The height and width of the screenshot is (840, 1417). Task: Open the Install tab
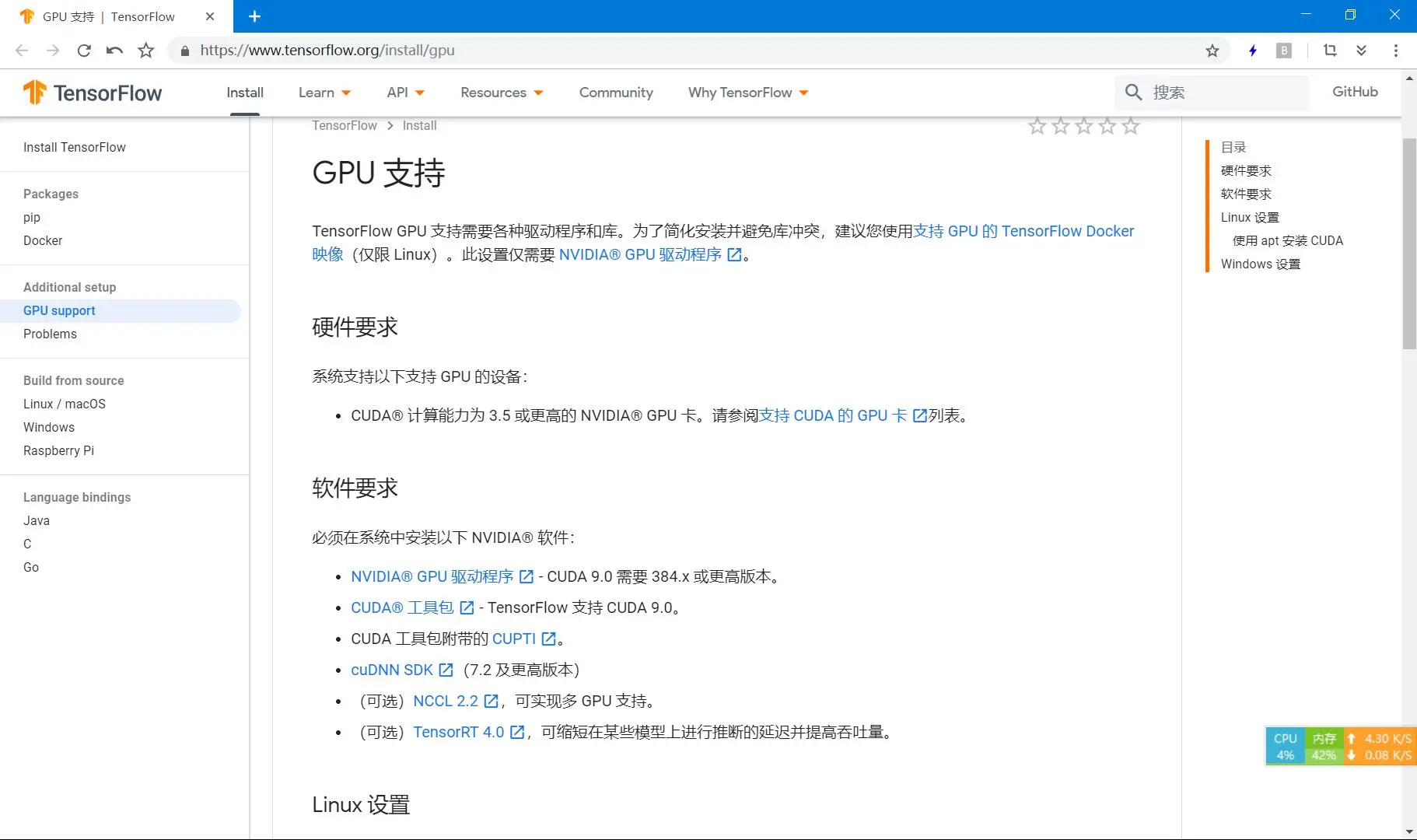click(x=245, y=93)
